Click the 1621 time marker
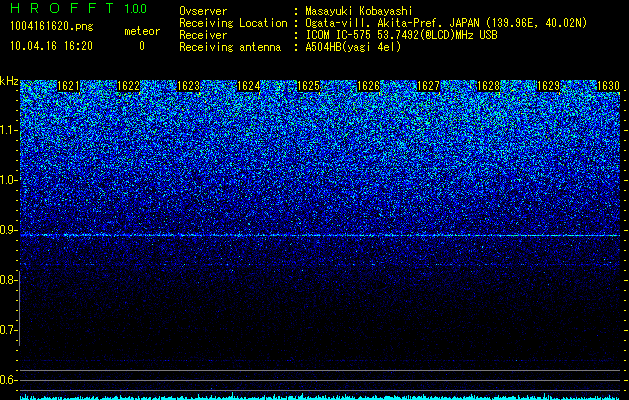 pos(68,86)
